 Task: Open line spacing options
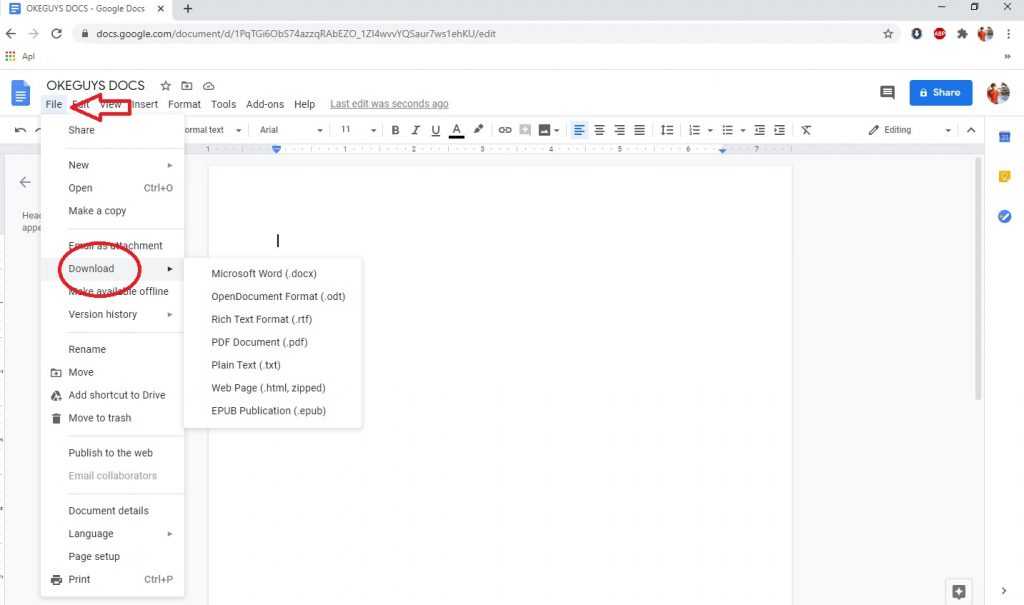[x=667, y=130]
